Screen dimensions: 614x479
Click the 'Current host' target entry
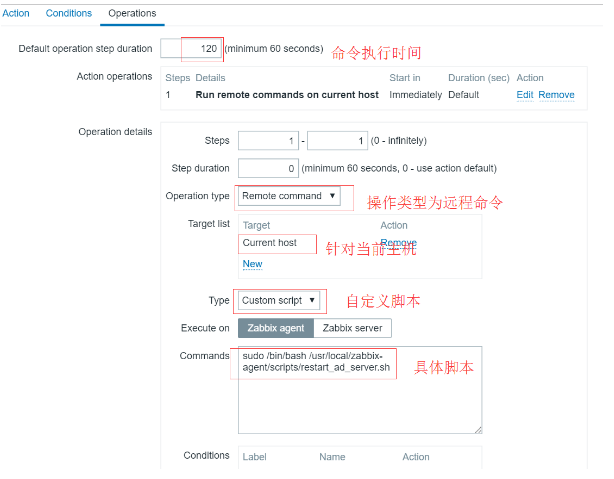(269, 243)
